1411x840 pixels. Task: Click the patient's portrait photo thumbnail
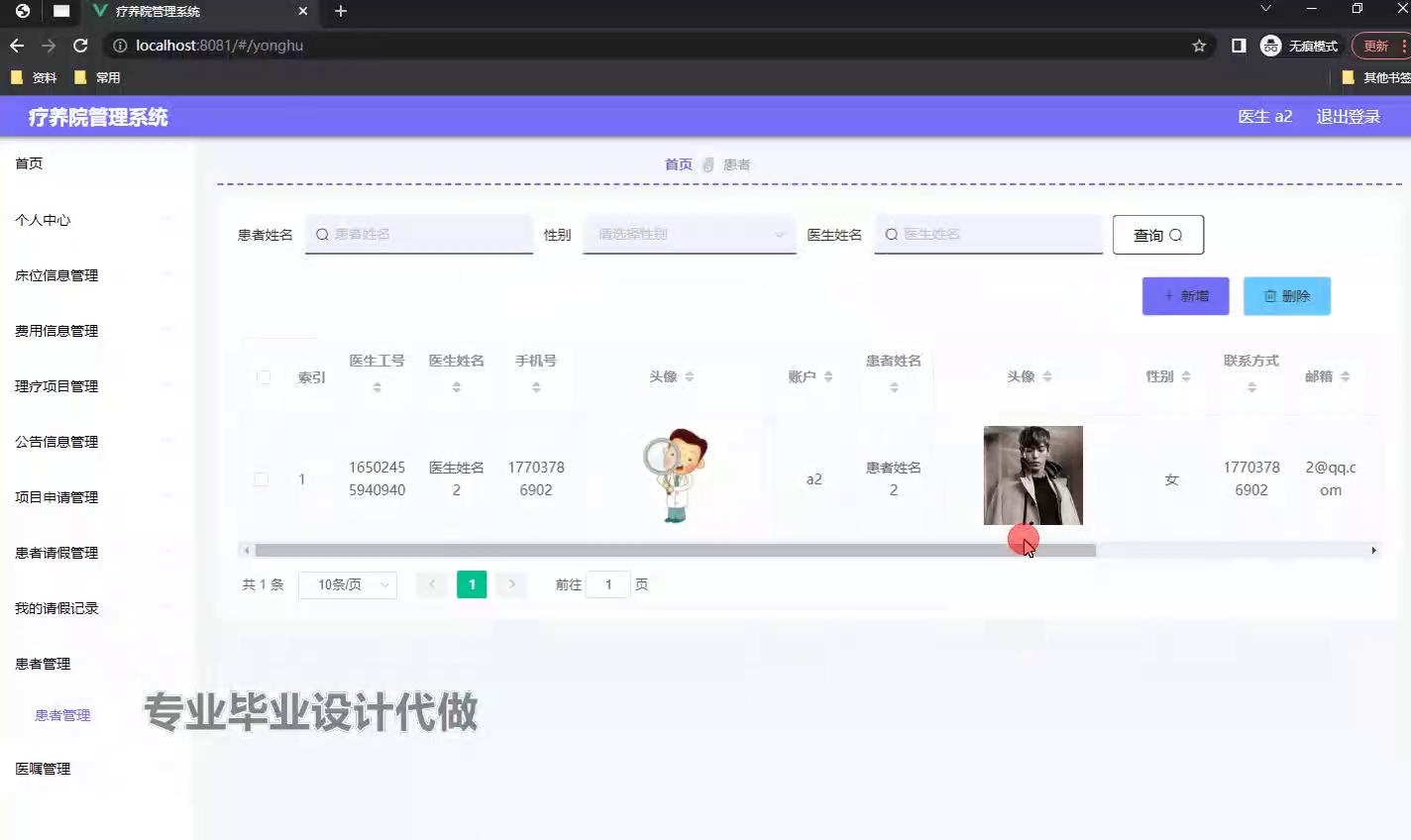click(1032, 475)
